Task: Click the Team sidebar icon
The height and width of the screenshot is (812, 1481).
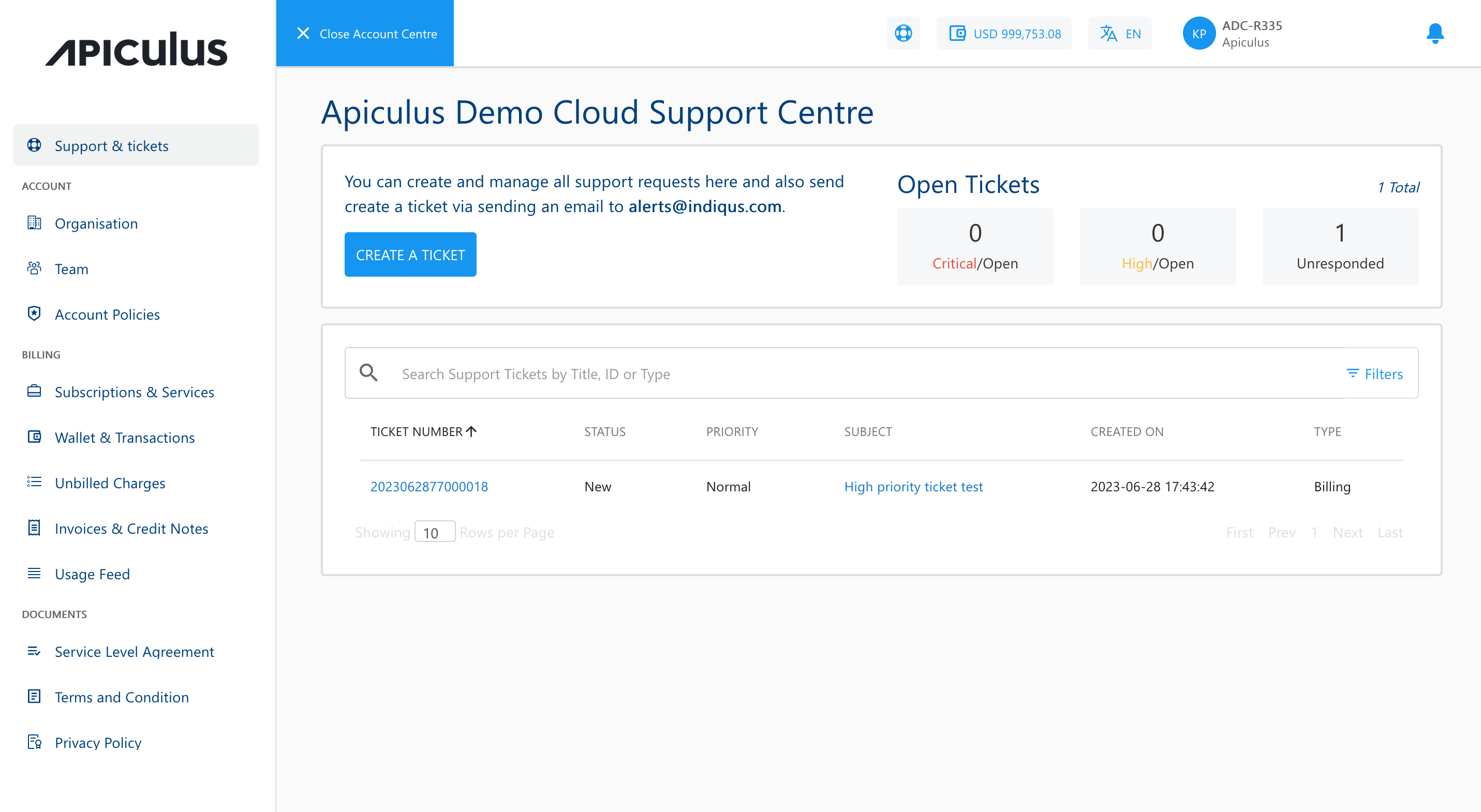Action: (x=35, y=268)
